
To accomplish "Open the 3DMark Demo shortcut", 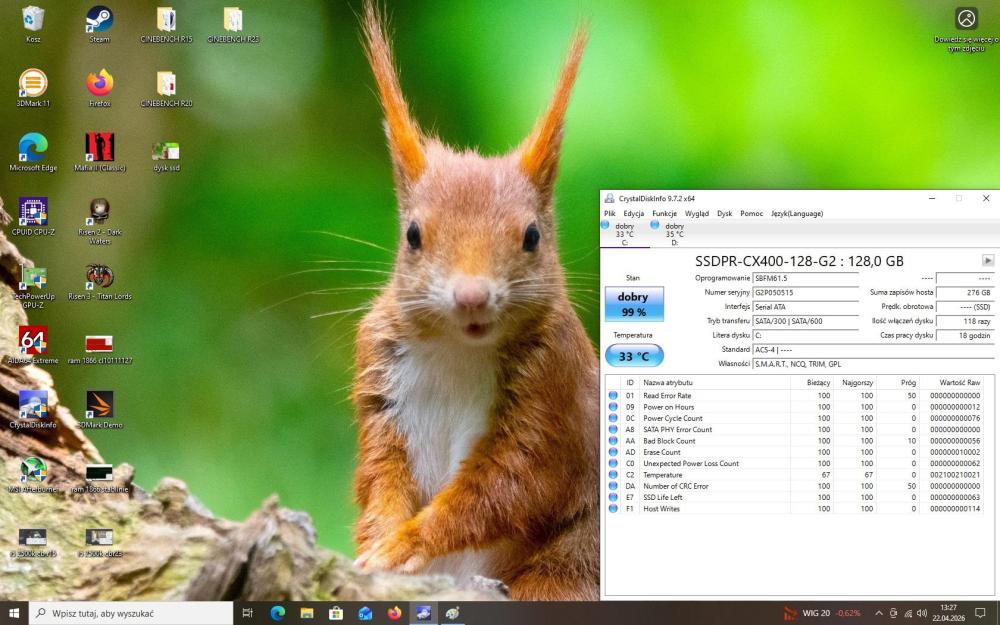I will pyautogui.click(x=99, y=409).
